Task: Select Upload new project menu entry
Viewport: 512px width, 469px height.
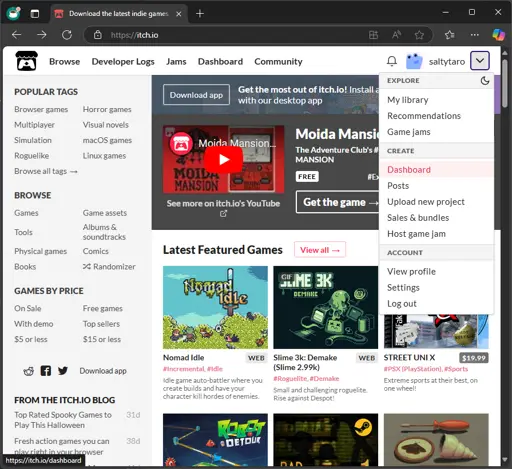Action: (426, 202)
